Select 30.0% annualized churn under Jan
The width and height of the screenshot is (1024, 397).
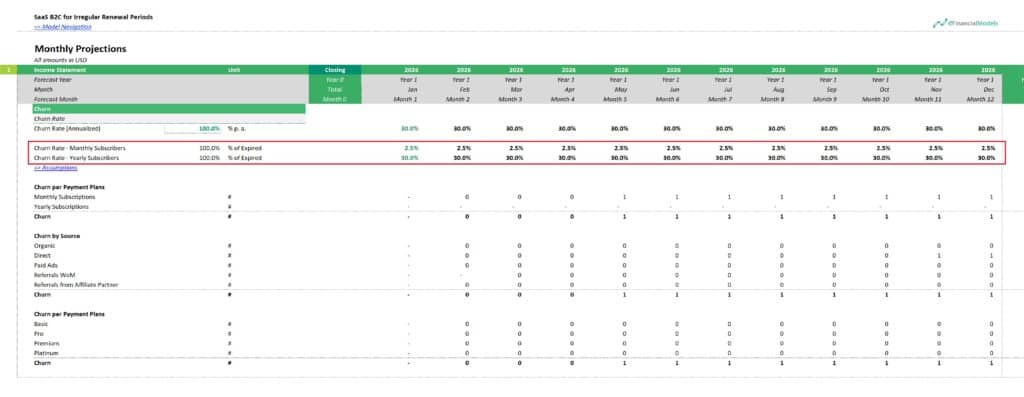point(409,129)
